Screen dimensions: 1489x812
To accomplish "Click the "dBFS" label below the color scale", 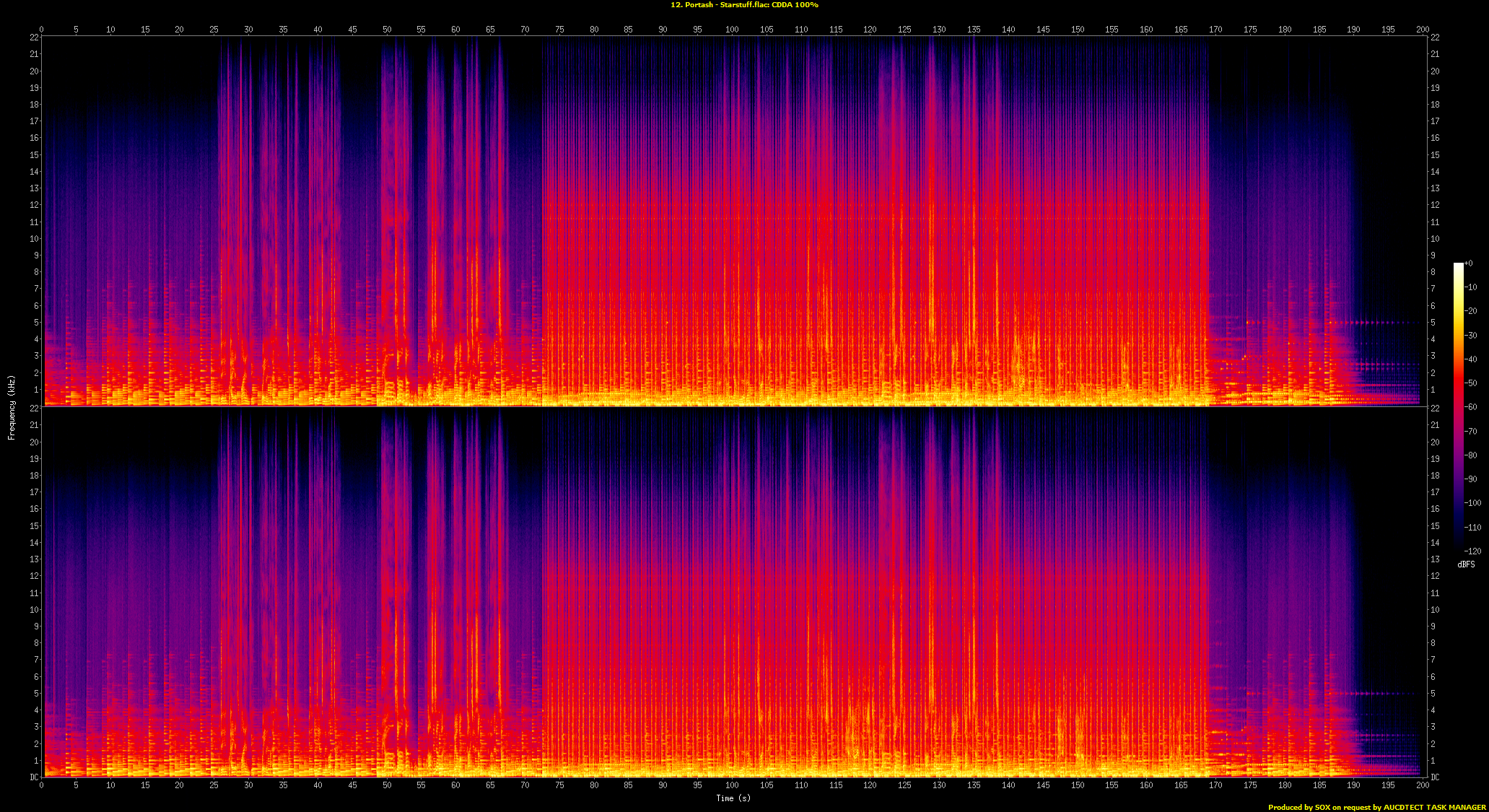I will pos(1466,564).
